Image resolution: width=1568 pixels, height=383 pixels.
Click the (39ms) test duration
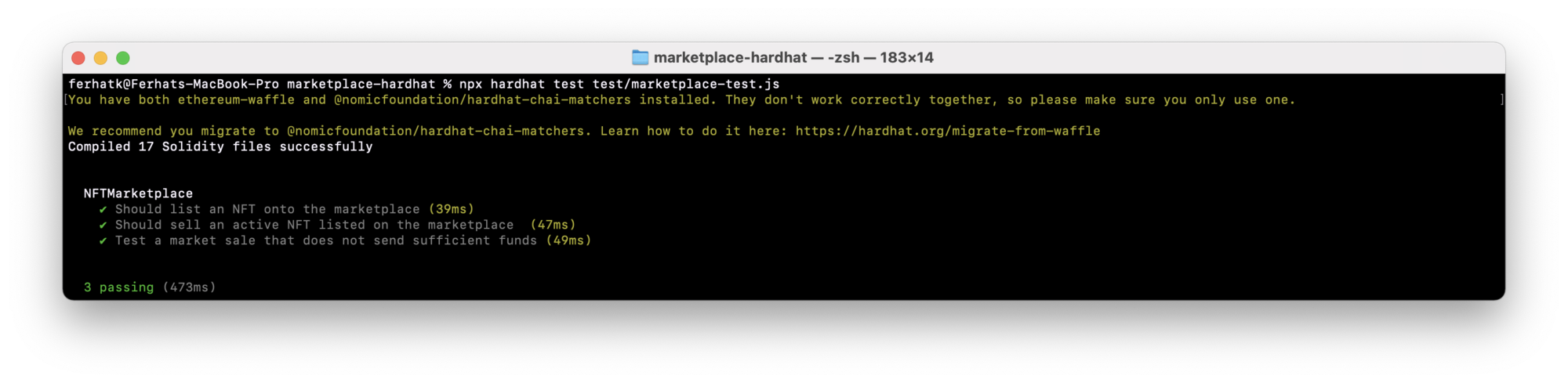tap(451, 209)
